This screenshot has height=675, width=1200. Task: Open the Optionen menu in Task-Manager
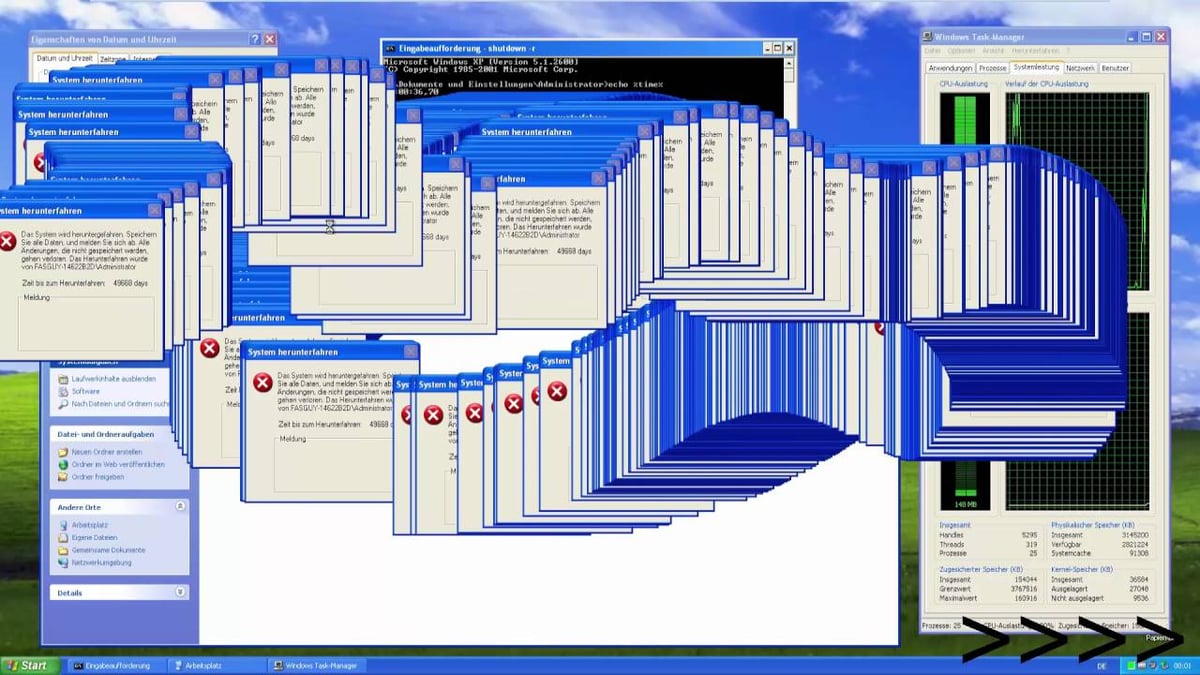click(x=961, y=50)
